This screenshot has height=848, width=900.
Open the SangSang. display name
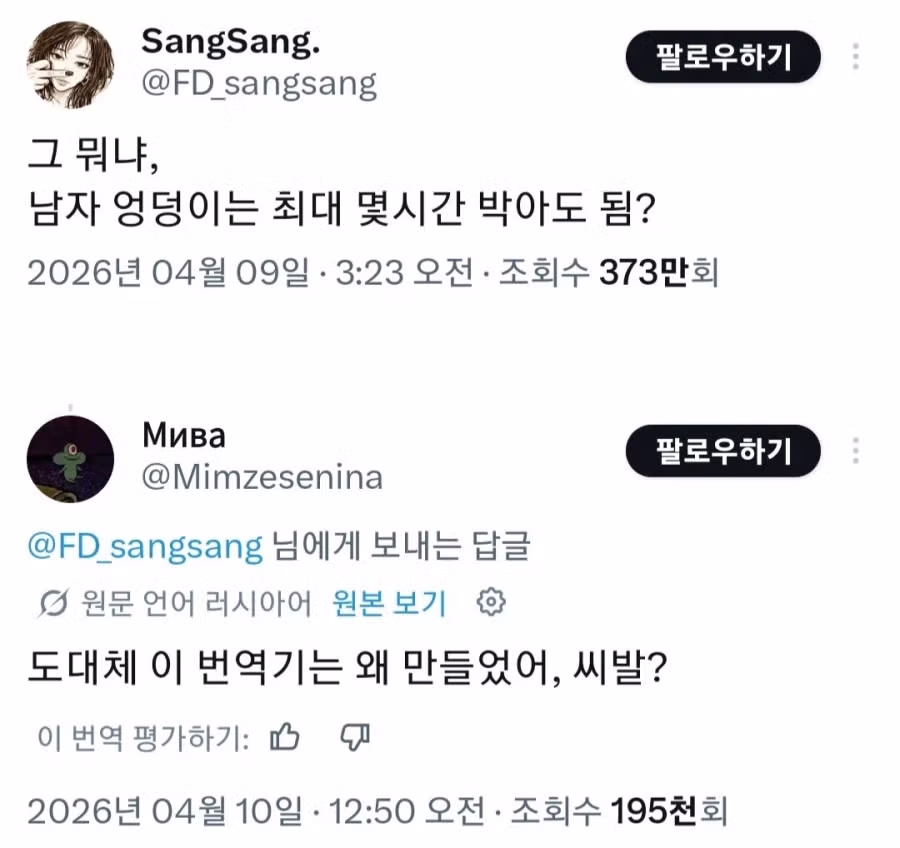pyautogui.click(x=234, y=42)
